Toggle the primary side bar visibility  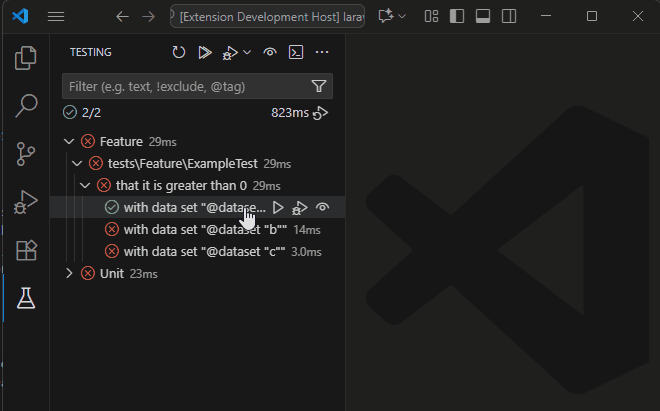point(458,17)
